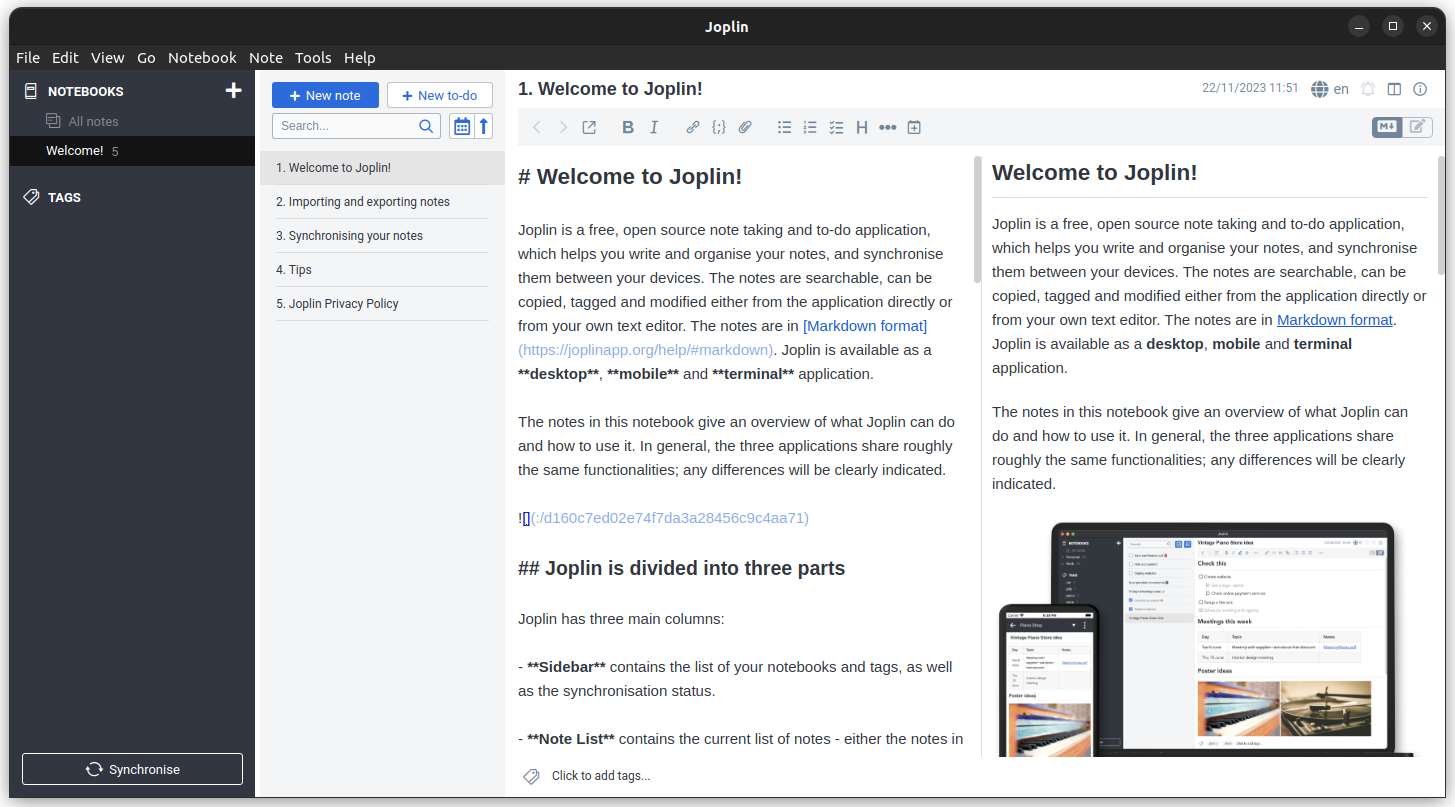The width and height of the screenshot is (1455, 807).
Task: Open the Edit menu
Action: 65,58
